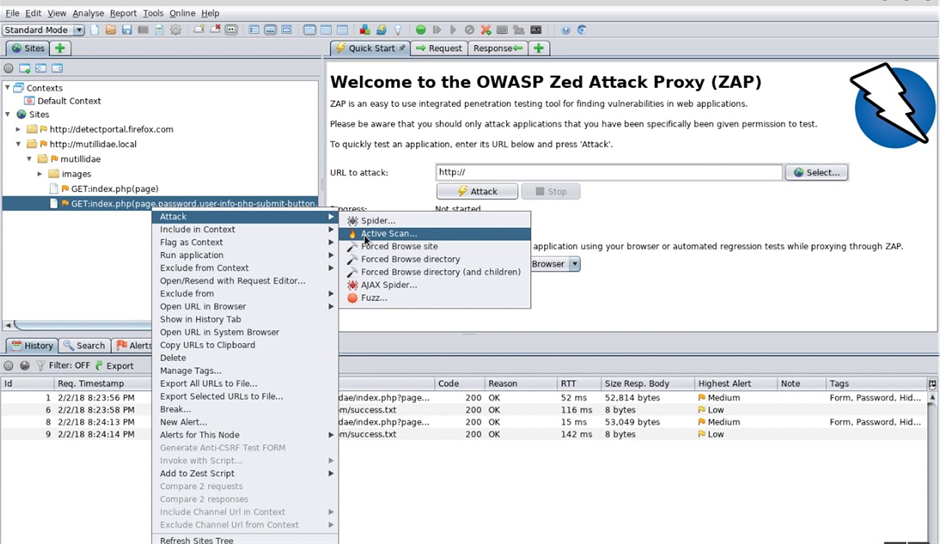This screenshot has height=544, width=942.
Task: Launch Active Scan from the Attack submenu
Action: coord(389,233)
